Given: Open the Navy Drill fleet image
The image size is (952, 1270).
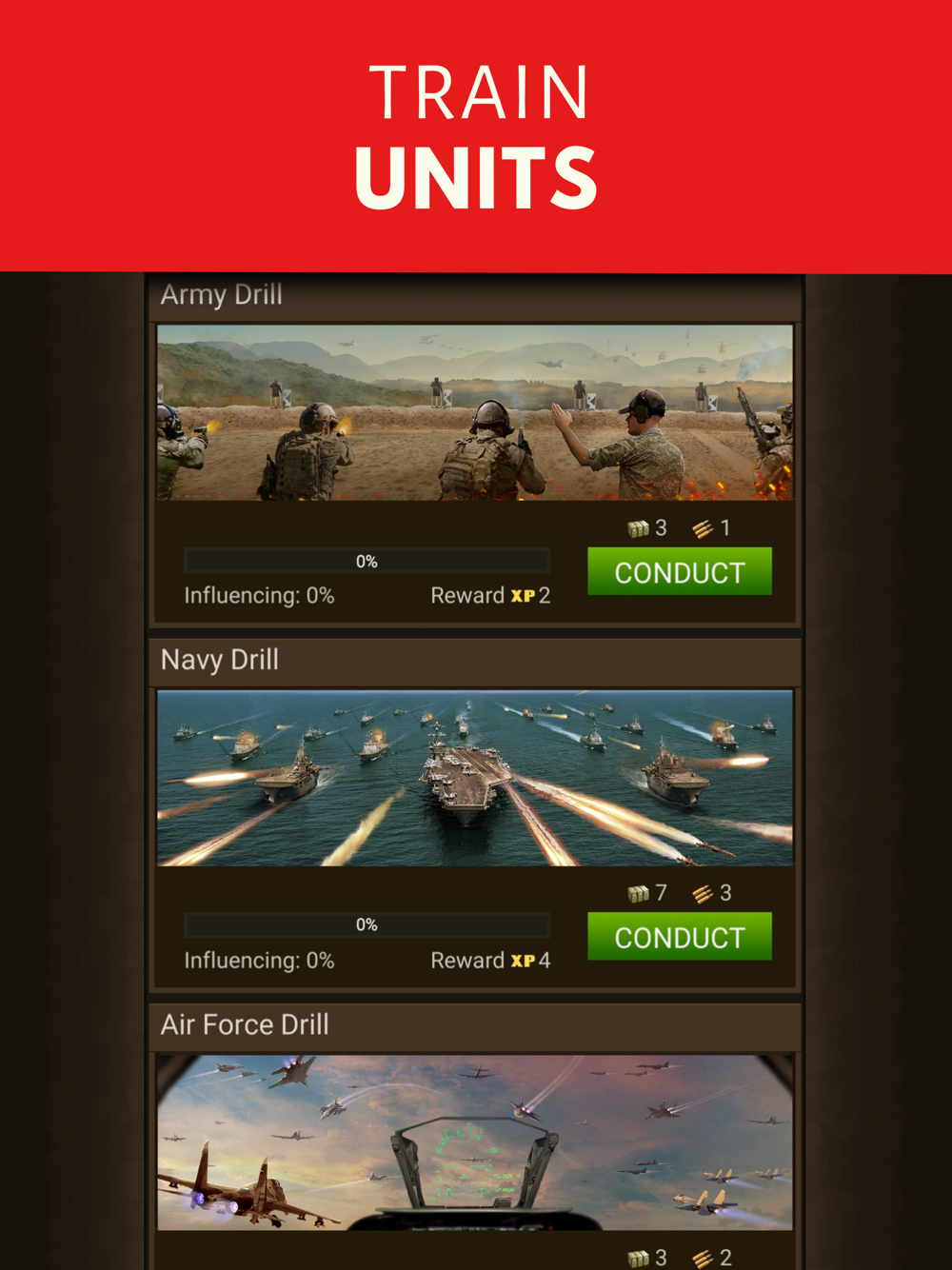Looking at the screenshot, I should (x=475, y=778).
